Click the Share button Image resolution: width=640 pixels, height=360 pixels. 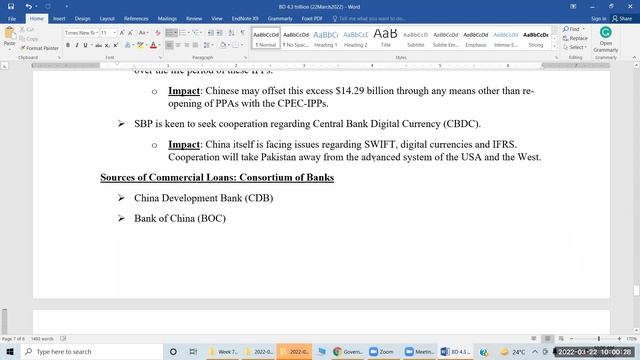coord(622,19)
